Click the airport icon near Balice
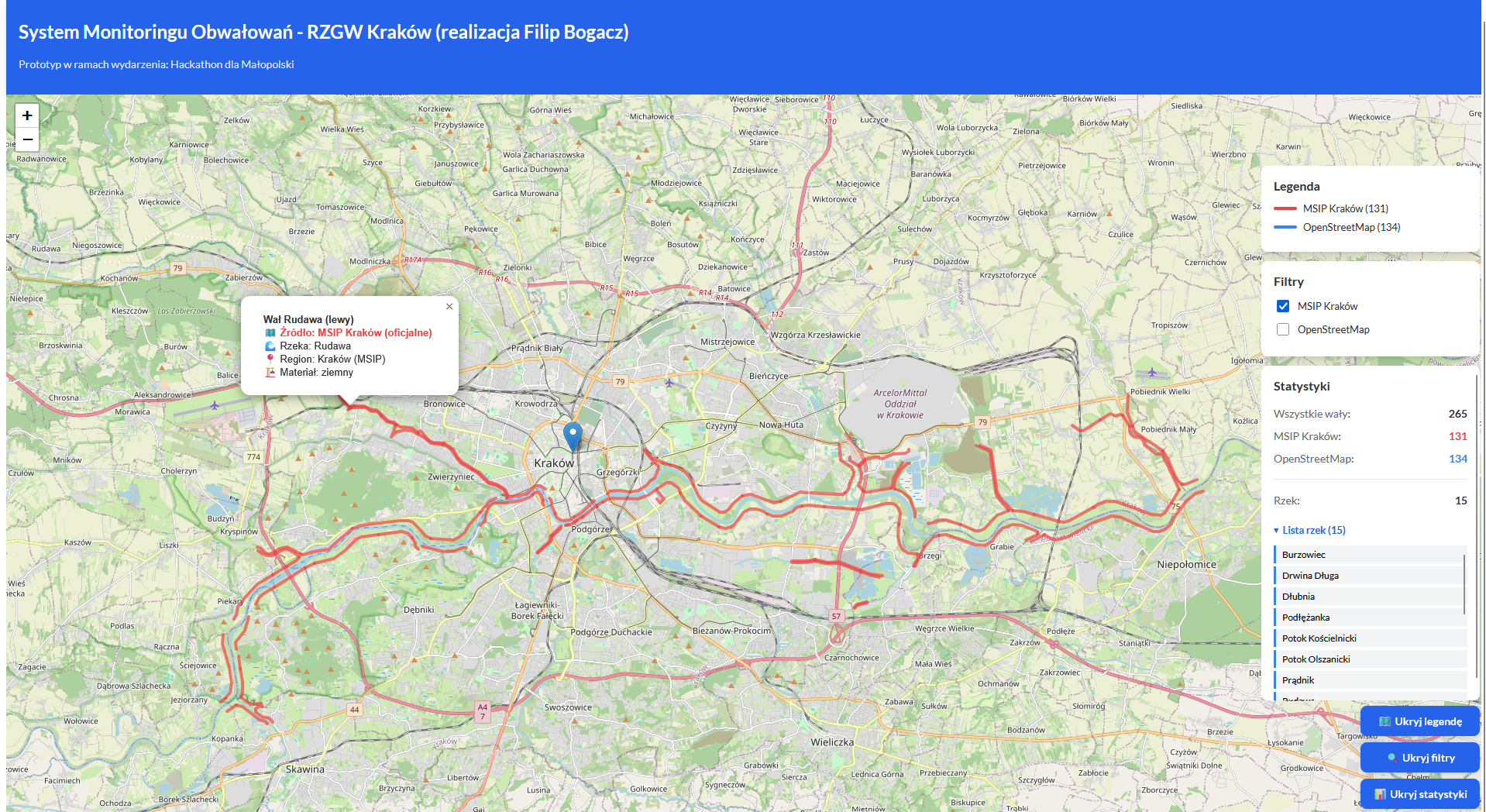Viewport: 1486px width, 812px height. pyautogui.click(x=215, y=405)
